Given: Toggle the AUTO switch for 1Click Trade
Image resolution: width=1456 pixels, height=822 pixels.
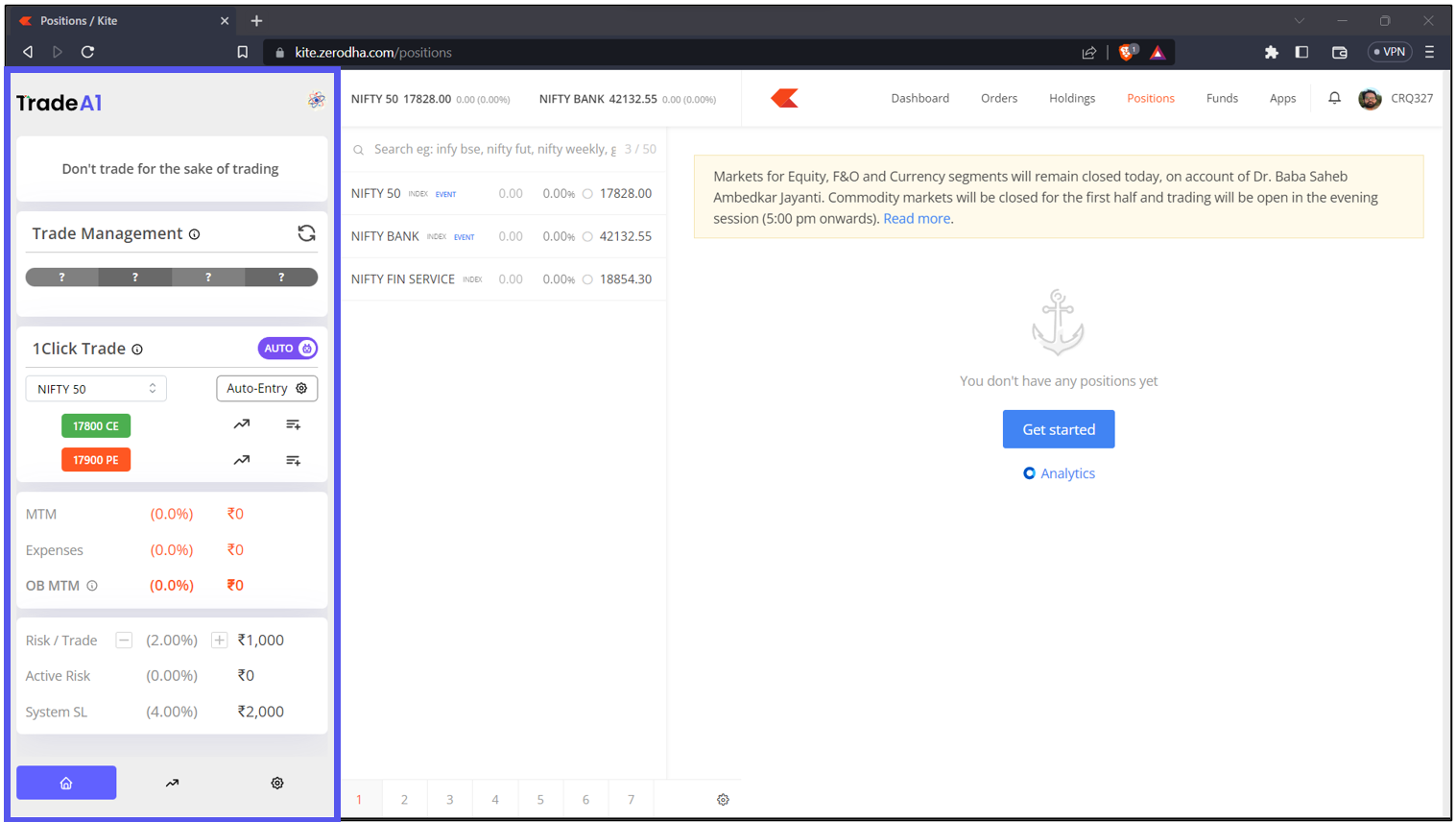Looking at the screenshot, I should tap(287, 349).
